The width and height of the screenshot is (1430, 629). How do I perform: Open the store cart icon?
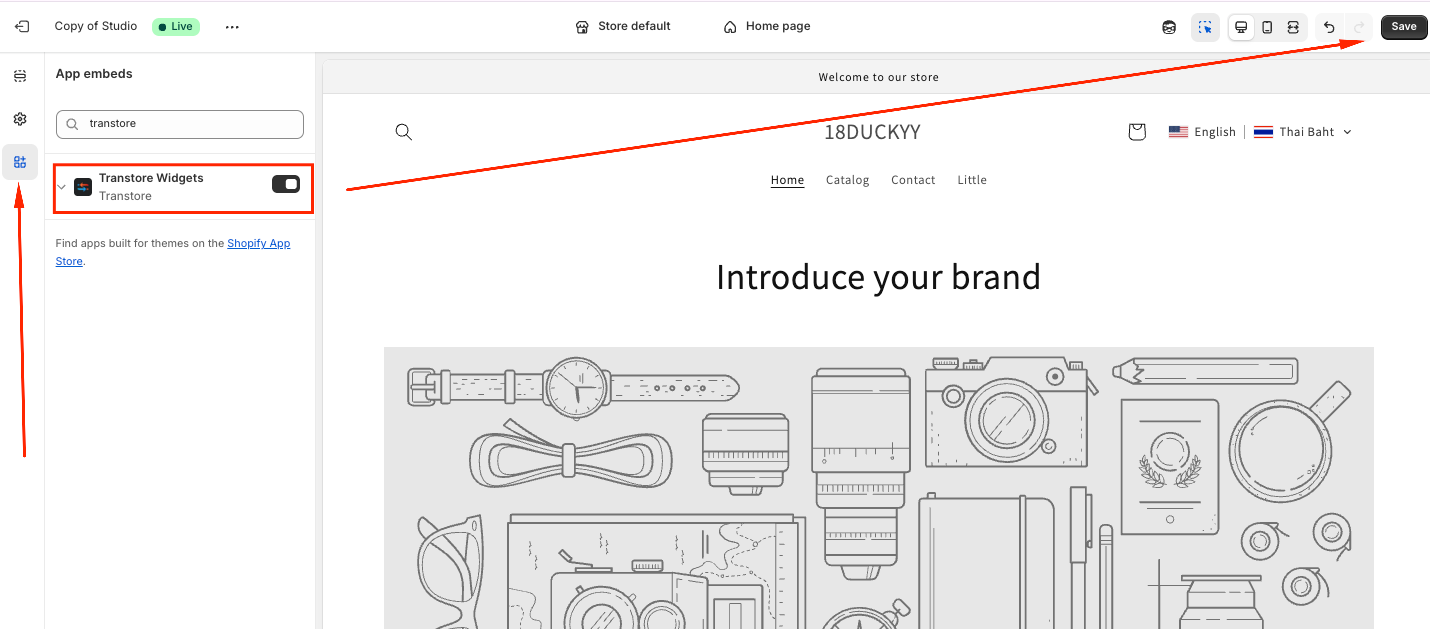tap(1136, 132)
